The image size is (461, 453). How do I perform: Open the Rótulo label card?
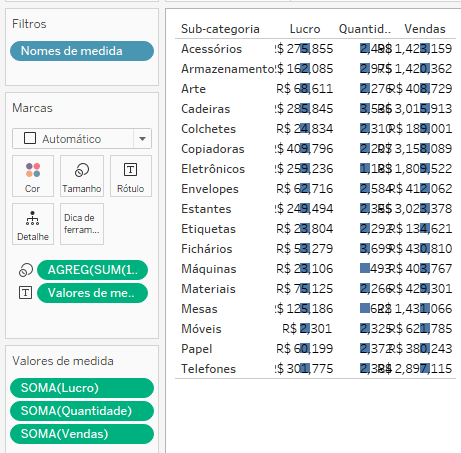coord(131,176)
